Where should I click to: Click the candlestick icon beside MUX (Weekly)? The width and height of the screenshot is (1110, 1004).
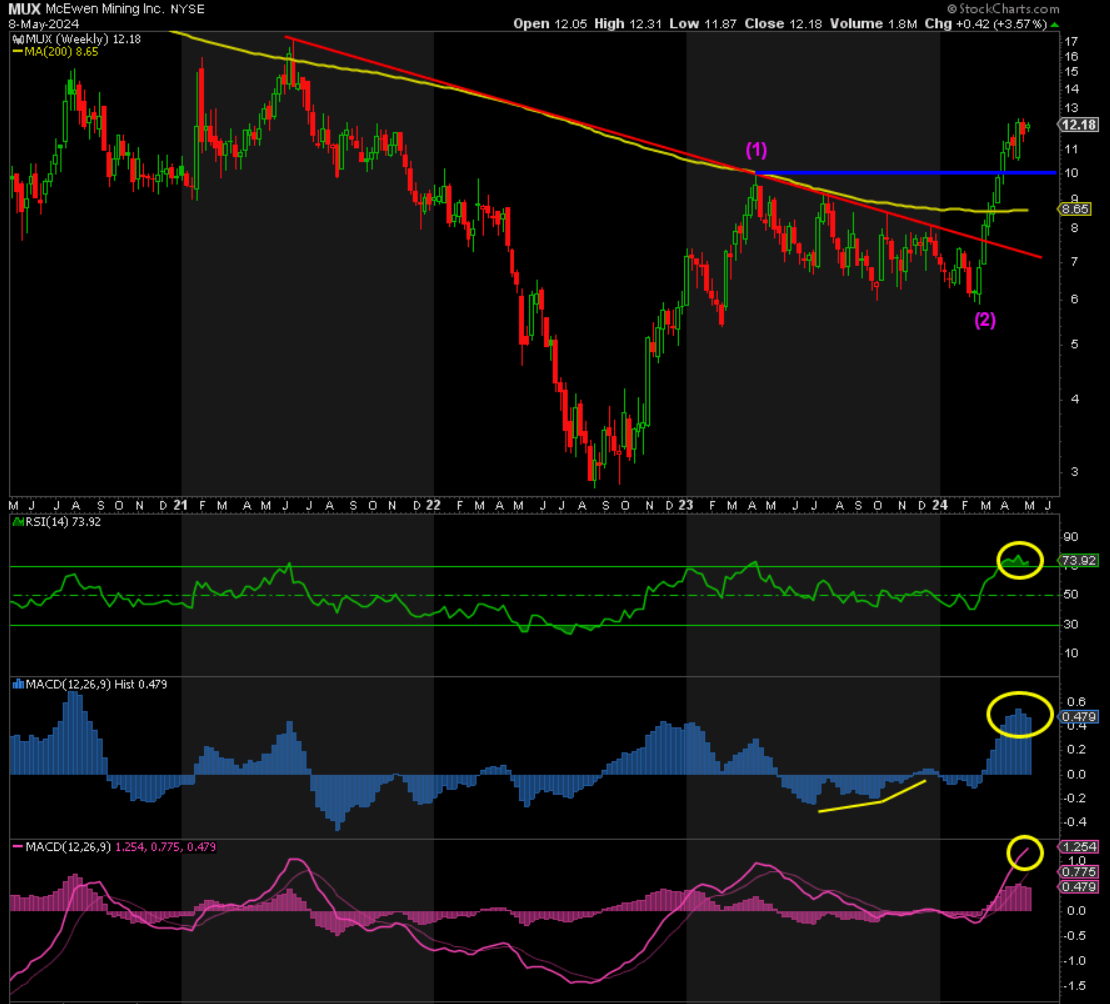[18, 40]
